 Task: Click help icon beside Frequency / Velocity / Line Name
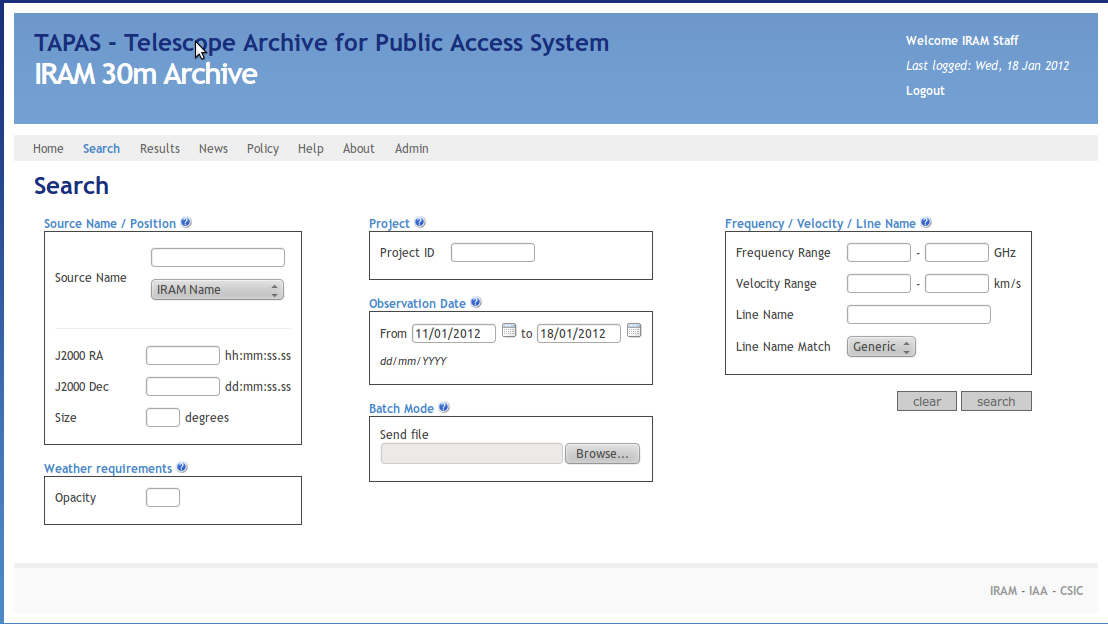[926, 223]
